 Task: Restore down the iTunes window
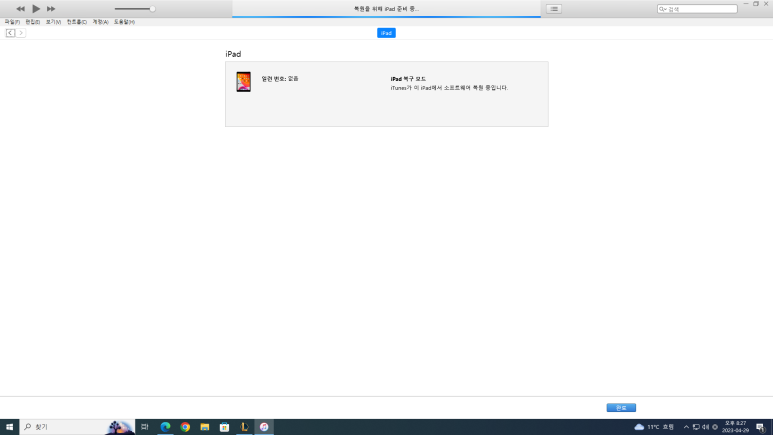(x=756, y=4)
